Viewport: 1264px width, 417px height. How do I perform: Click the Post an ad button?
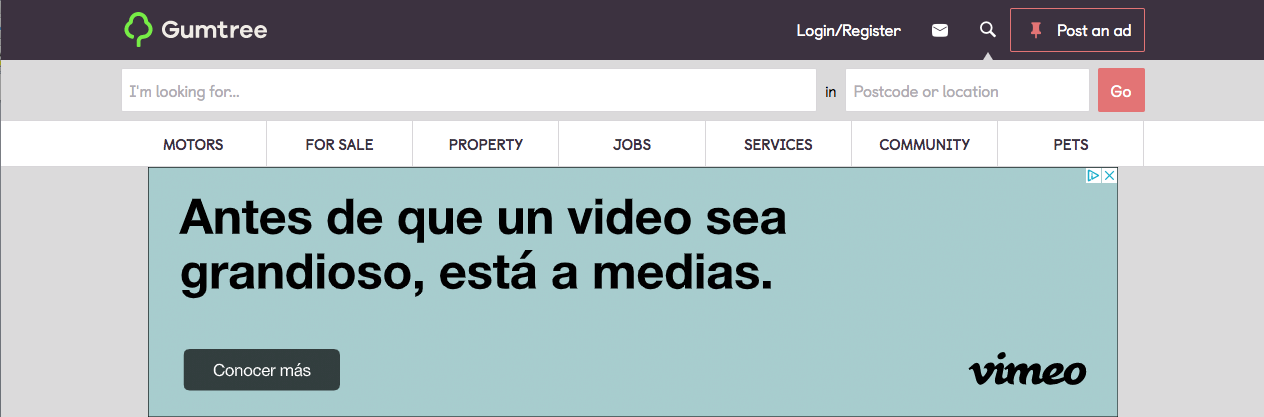click(x=1077, y=30)
